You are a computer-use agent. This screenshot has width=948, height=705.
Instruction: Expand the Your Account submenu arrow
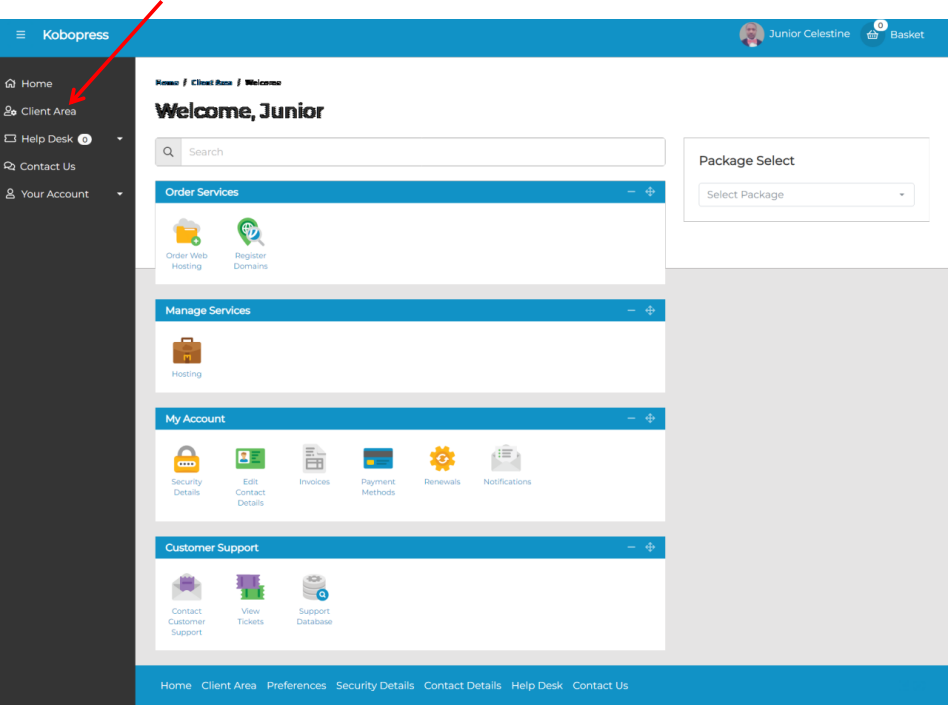120,194
